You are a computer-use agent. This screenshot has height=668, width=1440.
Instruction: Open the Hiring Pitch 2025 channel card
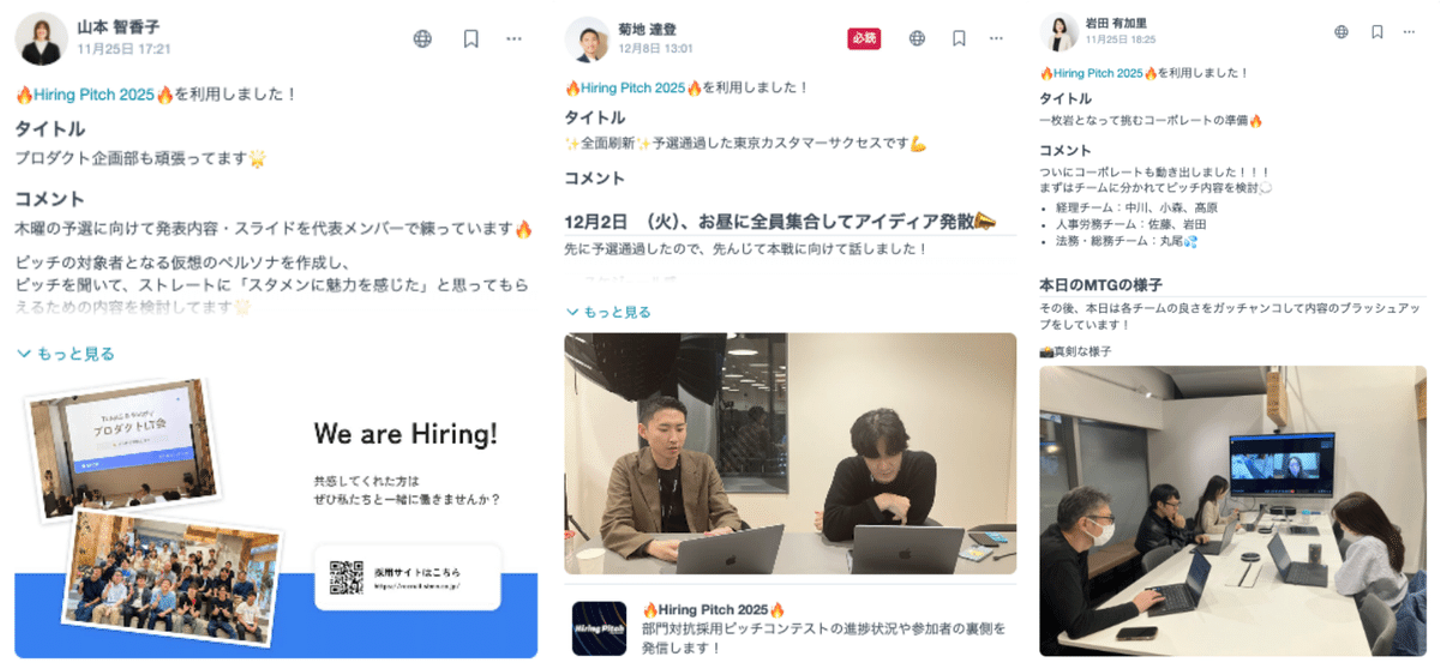click(790, 628)
